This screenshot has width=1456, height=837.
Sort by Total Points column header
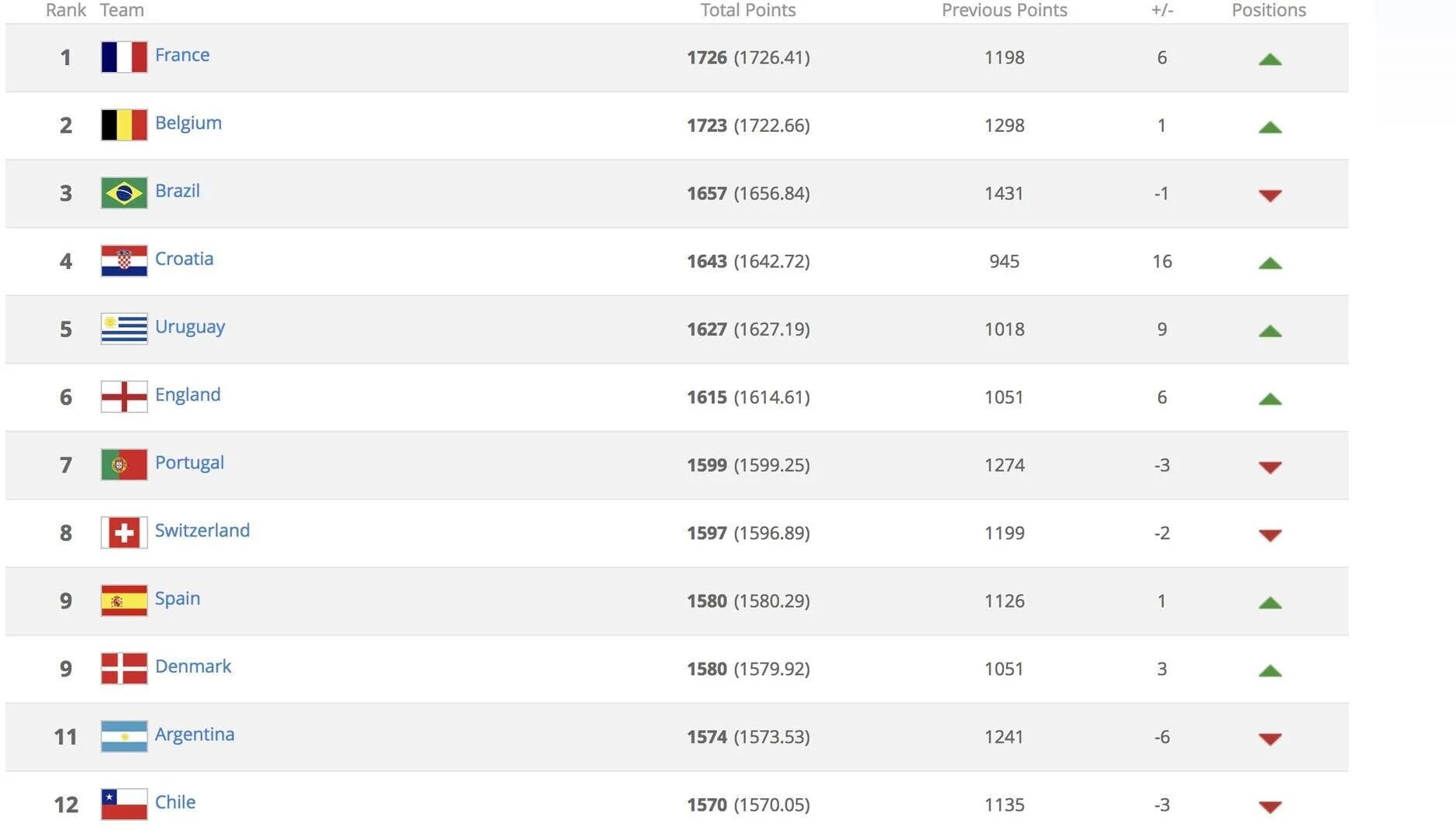click(x=748, y=10)
